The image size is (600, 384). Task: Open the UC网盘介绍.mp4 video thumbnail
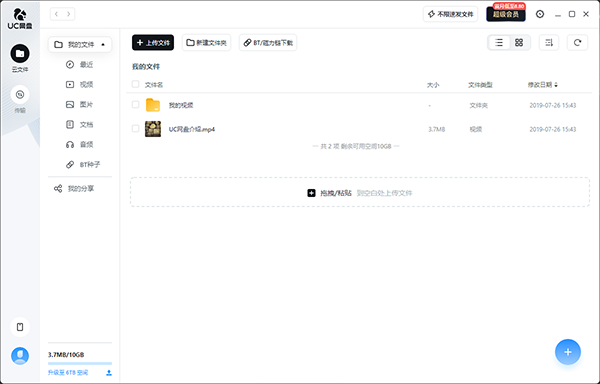point(153,129)
